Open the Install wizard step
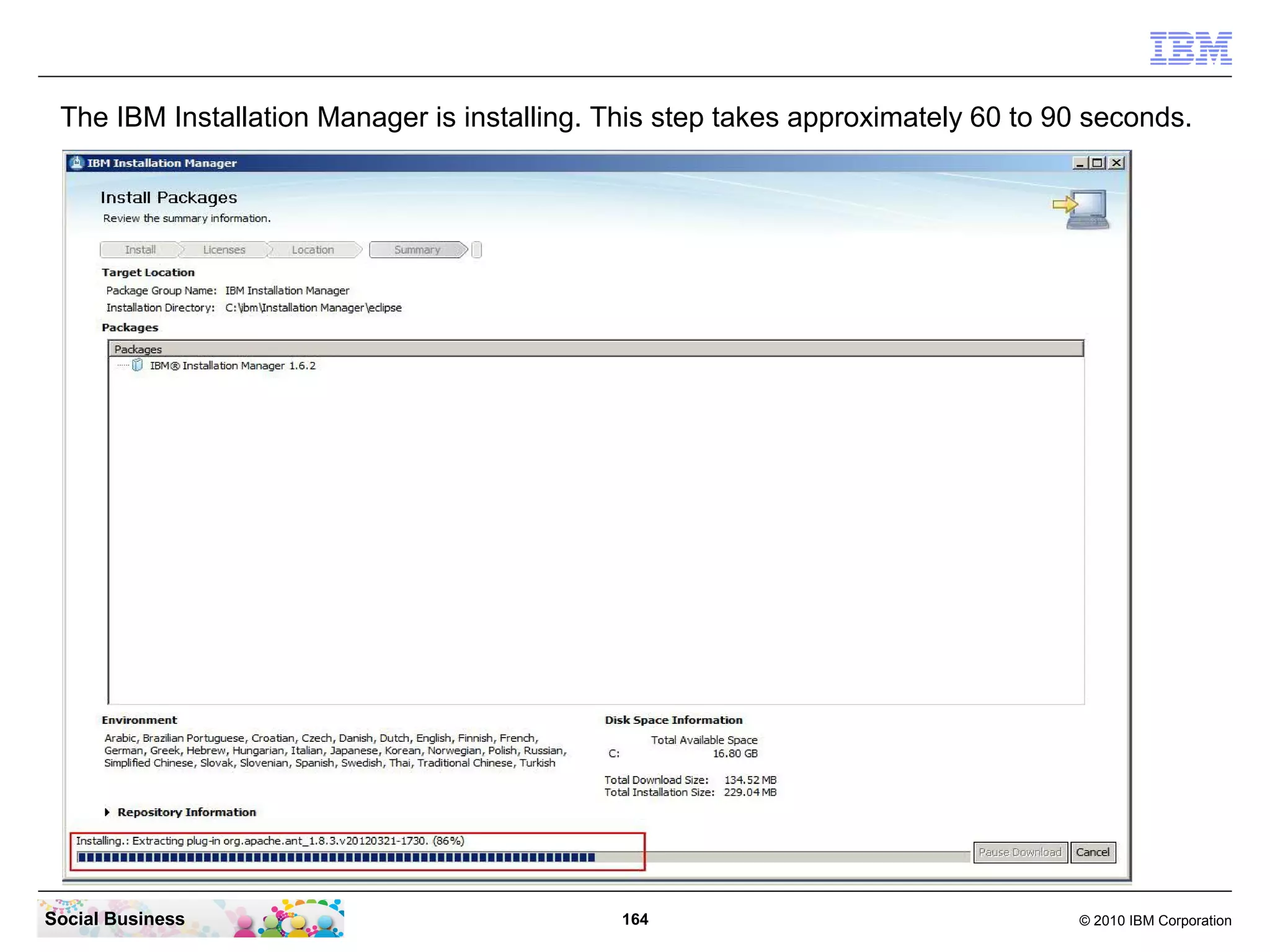The height and width of the screenshot is (952, 1270). (x=140, y=250)
